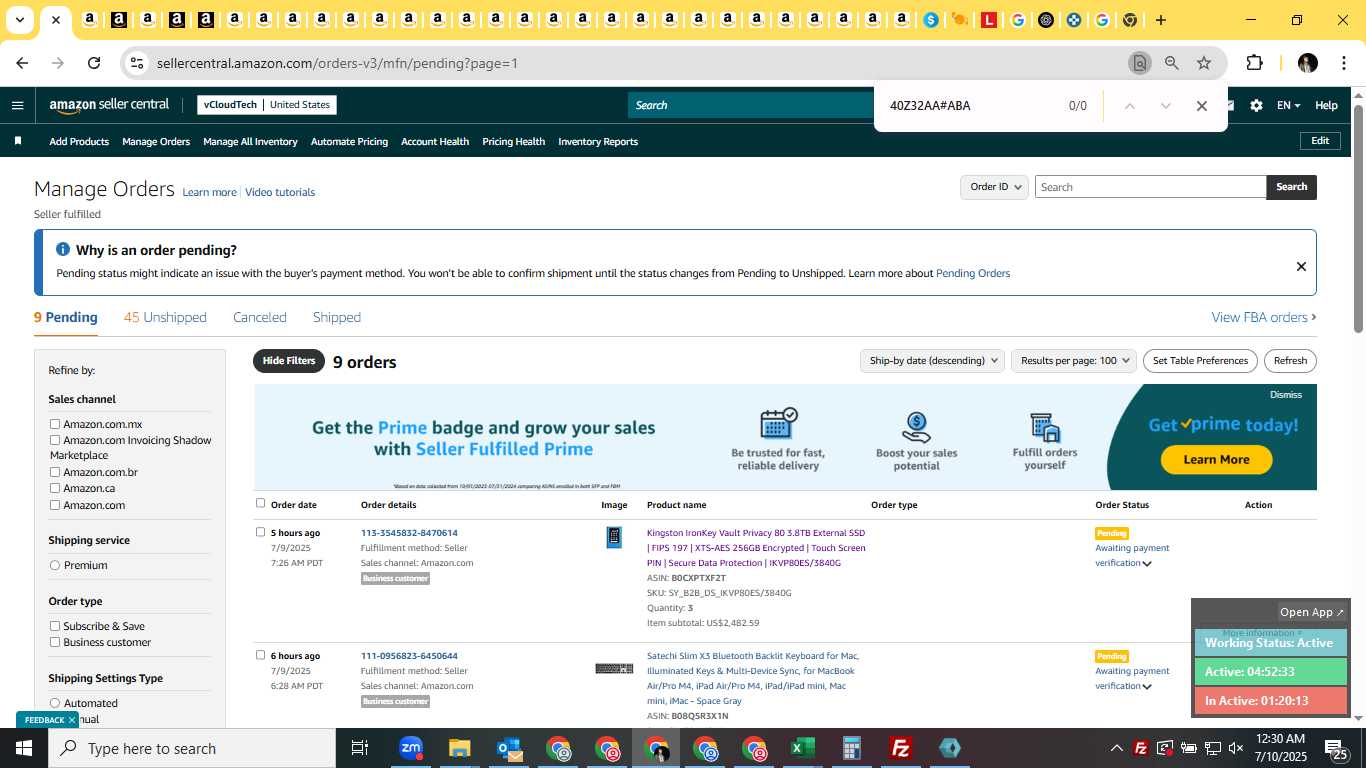The image size is (1366, 768).
Task: Click the bookmark flag icon beside Add Products
Action: click(18, 141)
